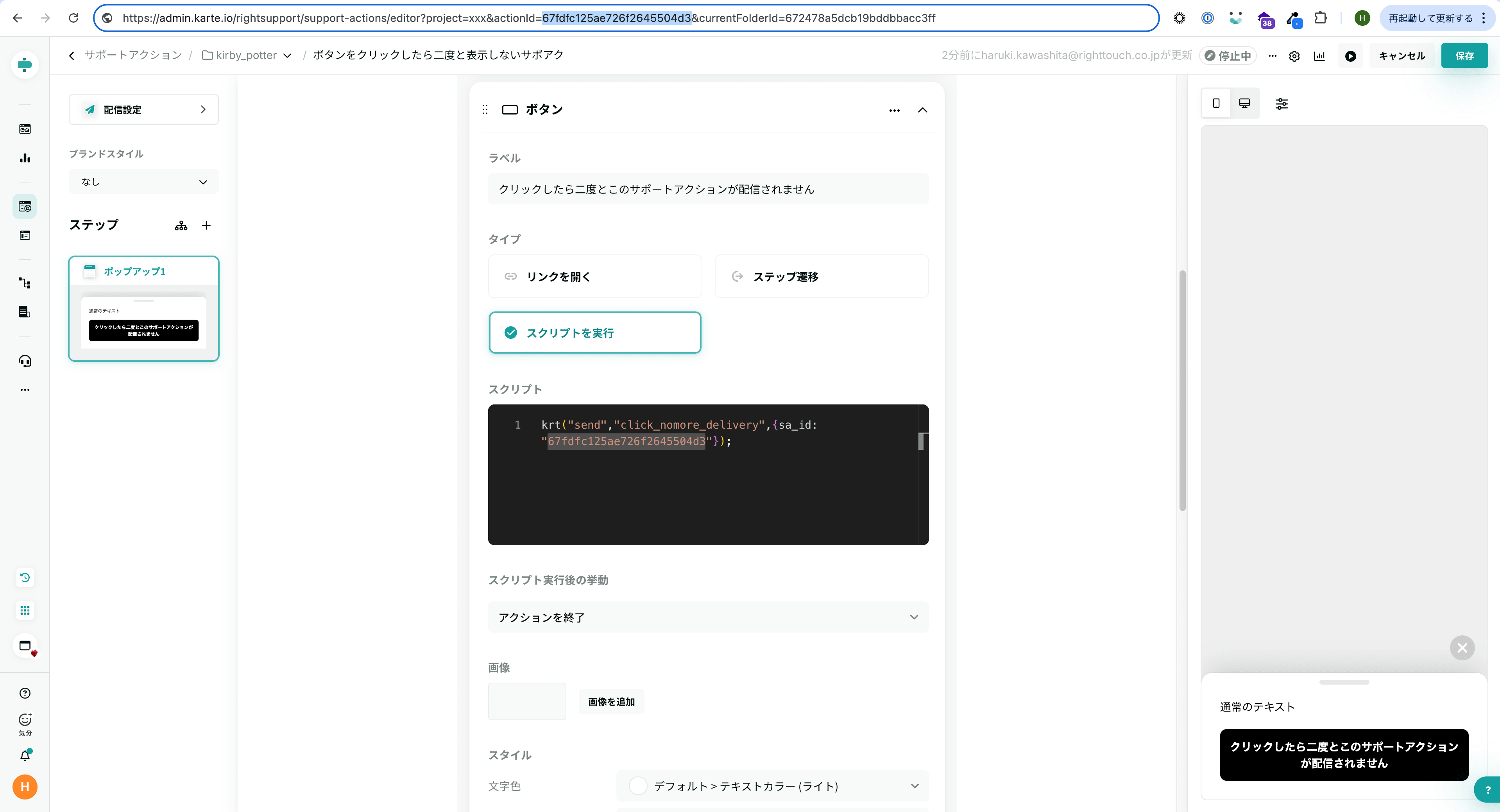Click the 保存 button
The image size is (1500, 812).
pyautogui.click(x=1464, y=56)
